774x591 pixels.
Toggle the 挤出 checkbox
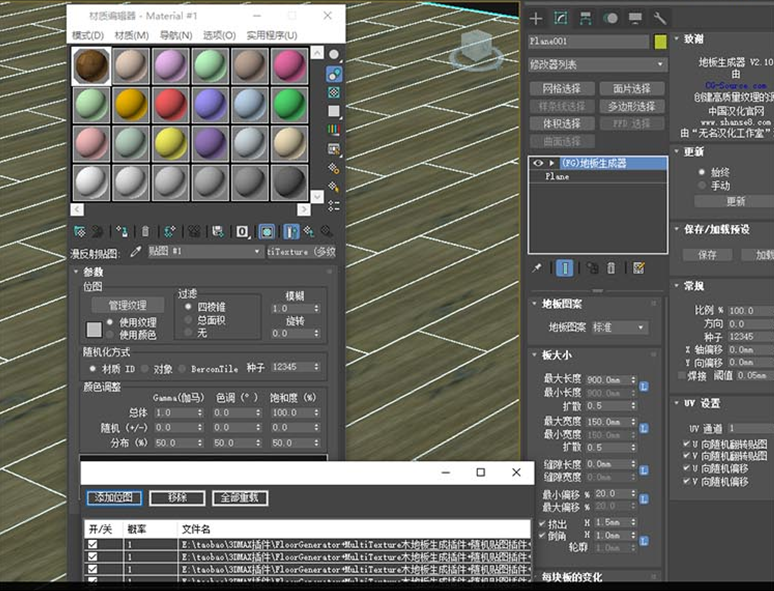tap(542, 523)
